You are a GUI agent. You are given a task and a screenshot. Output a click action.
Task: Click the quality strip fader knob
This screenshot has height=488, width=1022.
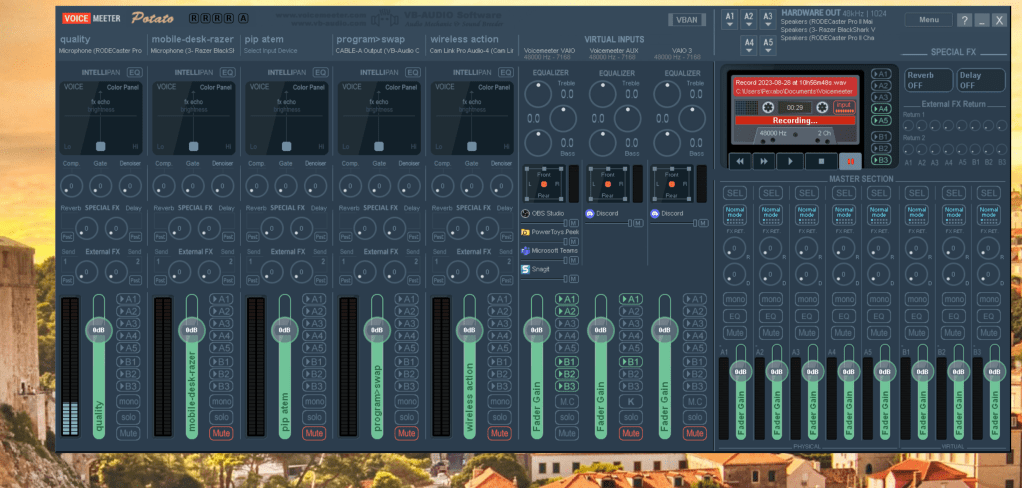[x=98, y=330]
